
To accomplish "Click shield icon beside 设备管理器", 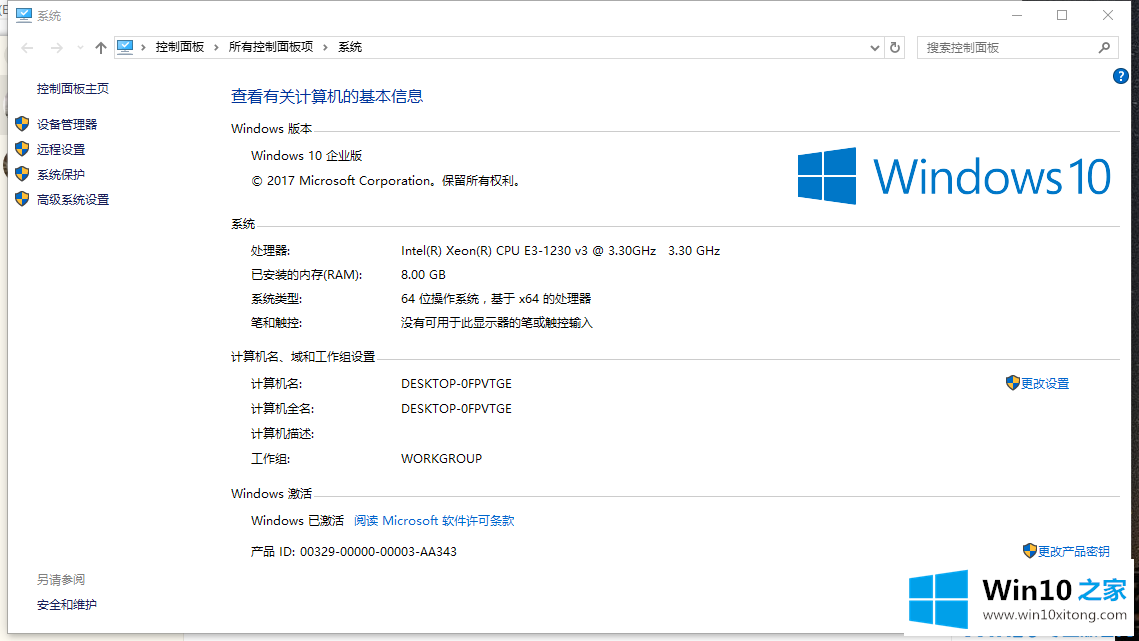I will 22,124.
